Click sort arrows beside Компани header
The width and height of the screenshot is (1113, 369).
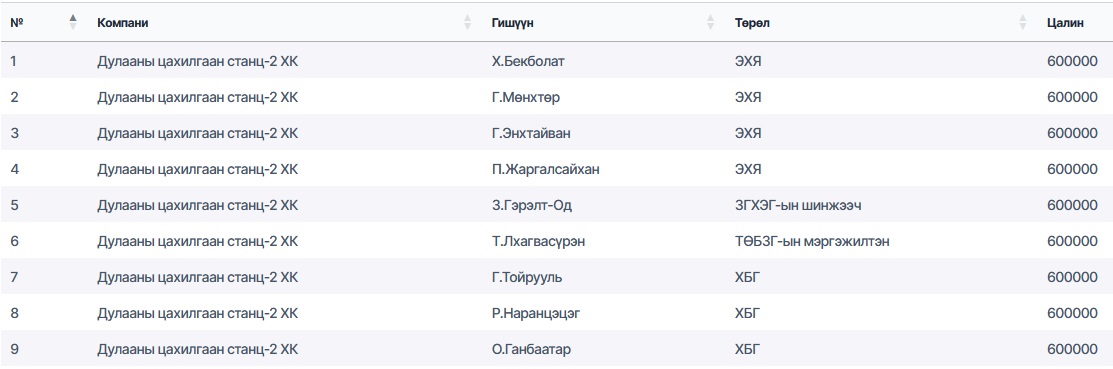coord(467,23)
